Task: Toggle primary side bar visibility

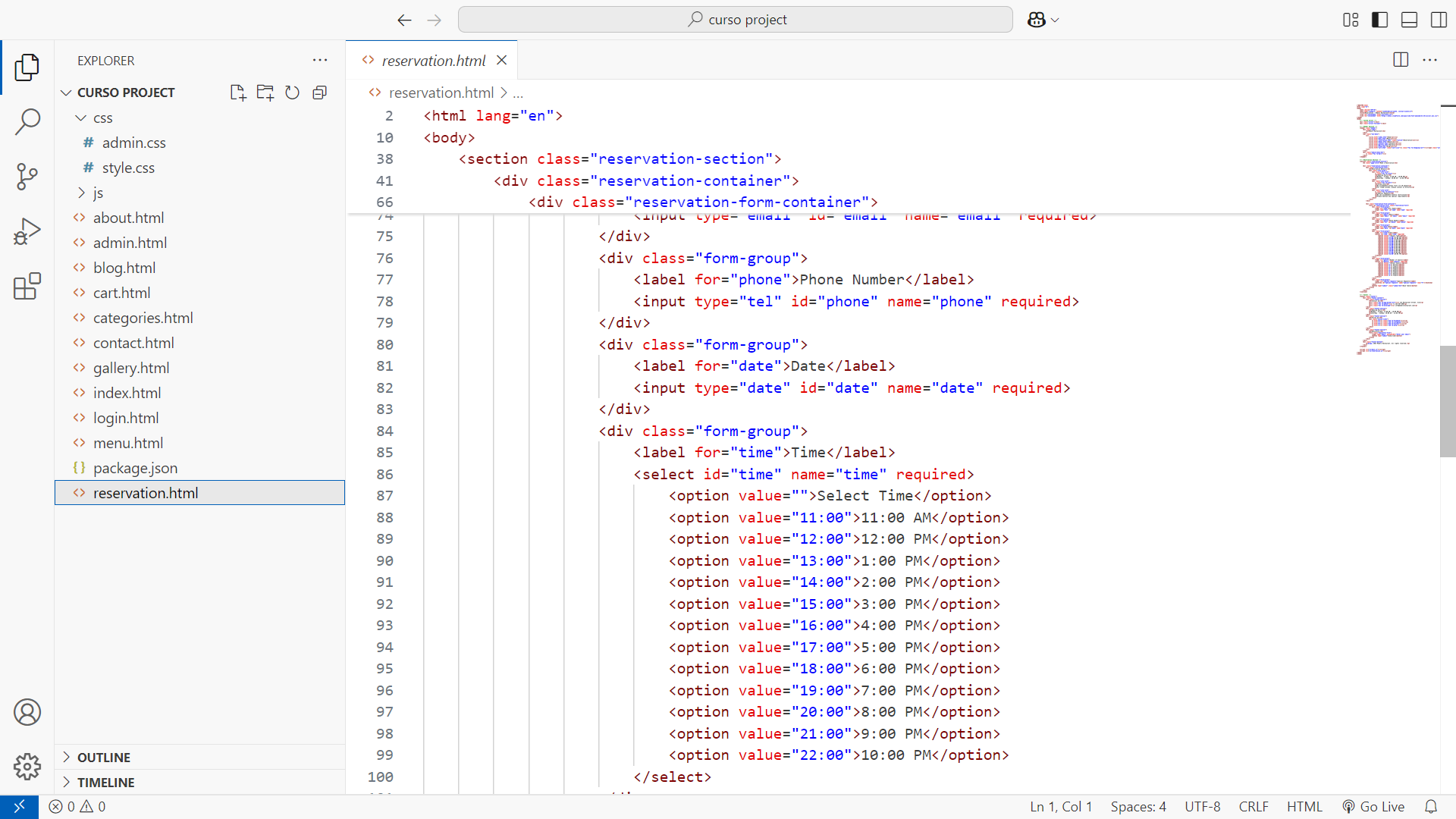Action: pos(1380,20)
